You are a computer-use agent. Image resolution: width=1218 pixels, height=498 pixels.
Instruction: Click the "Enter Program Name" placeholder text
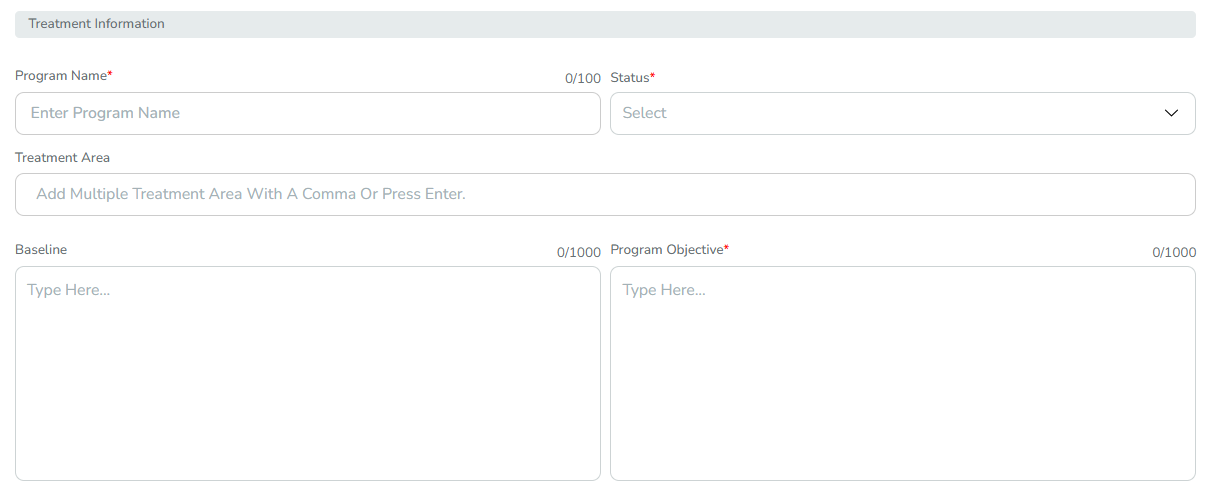pos(105,114)
